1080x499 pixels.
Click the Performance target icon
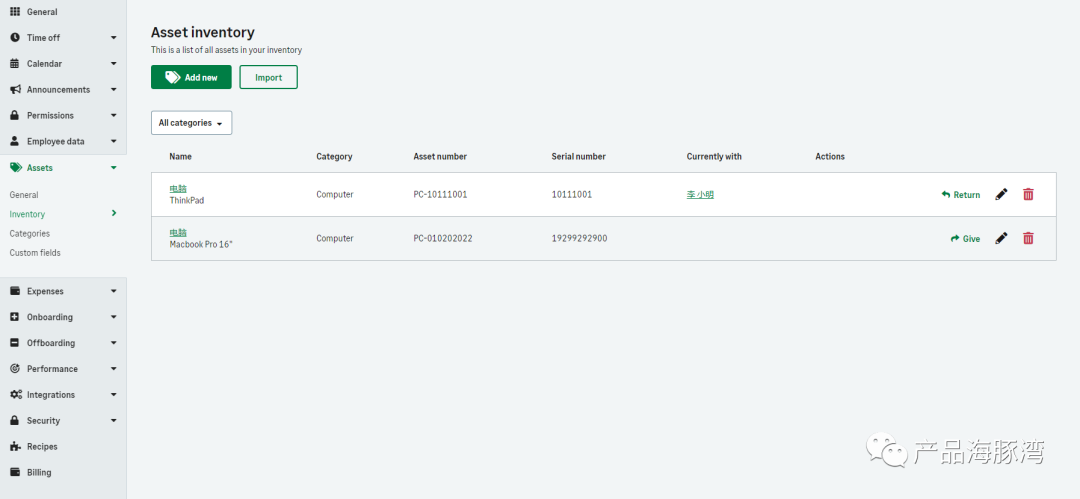click(15, 369)
